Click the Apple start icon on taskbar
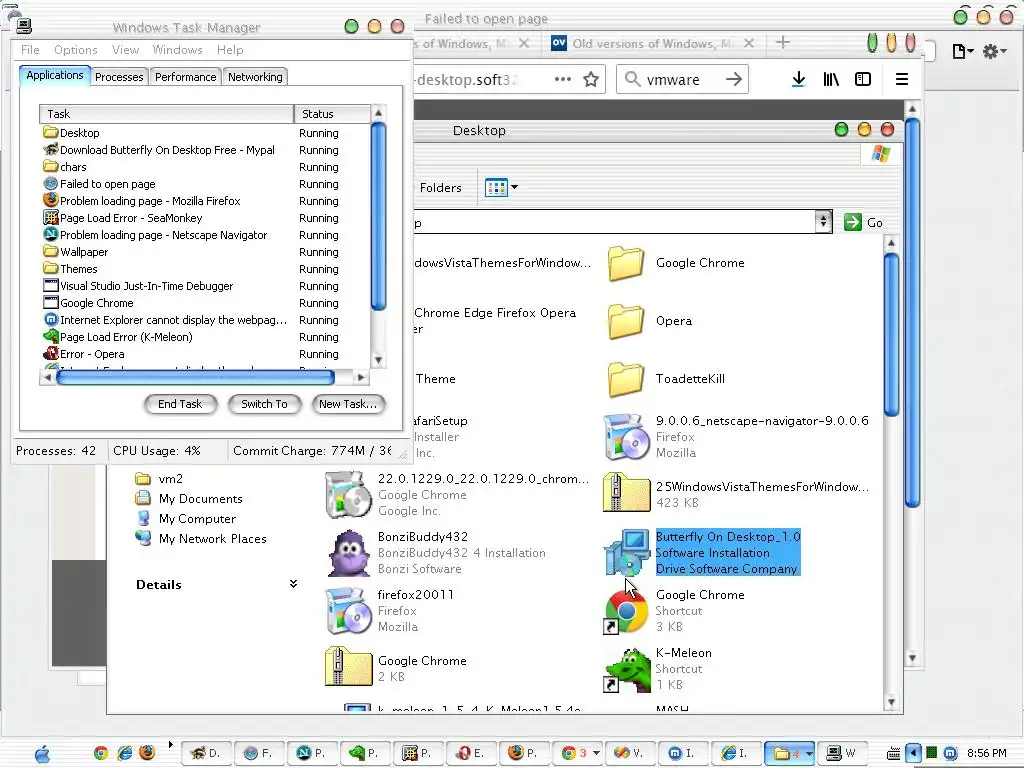 click(x=42, y=753)
